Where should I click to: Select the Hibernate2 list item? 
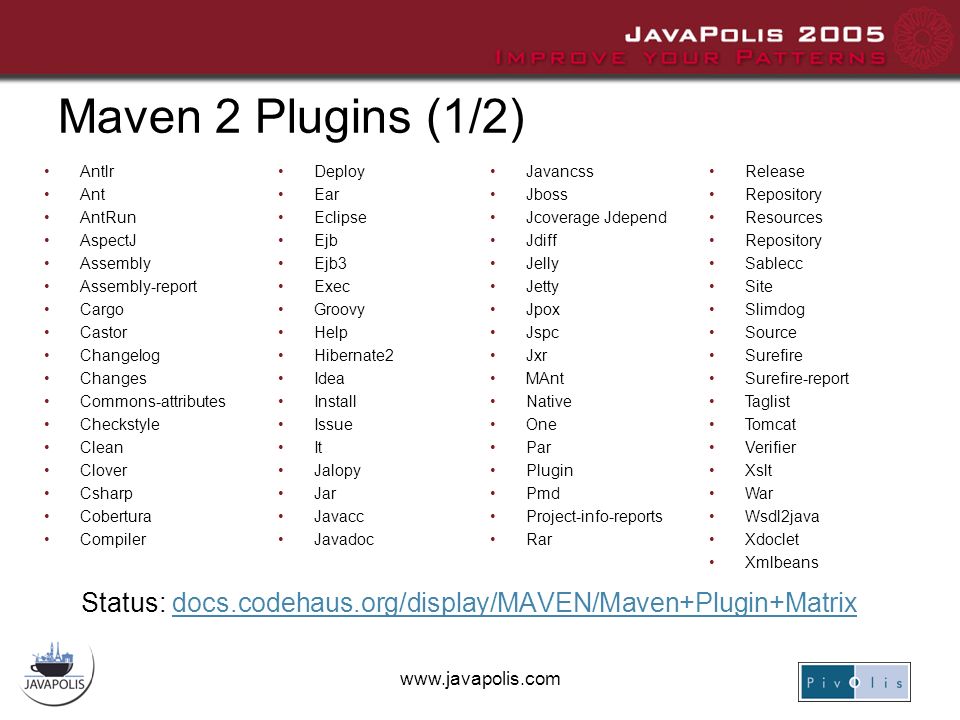point(354,356)
